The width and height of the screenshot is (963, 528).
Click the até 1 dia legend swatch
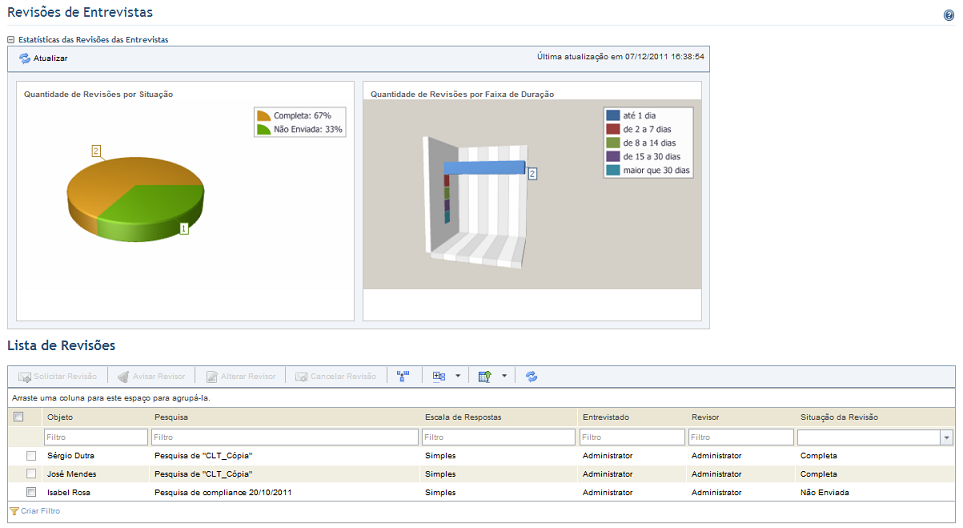(x=613, y=115)
